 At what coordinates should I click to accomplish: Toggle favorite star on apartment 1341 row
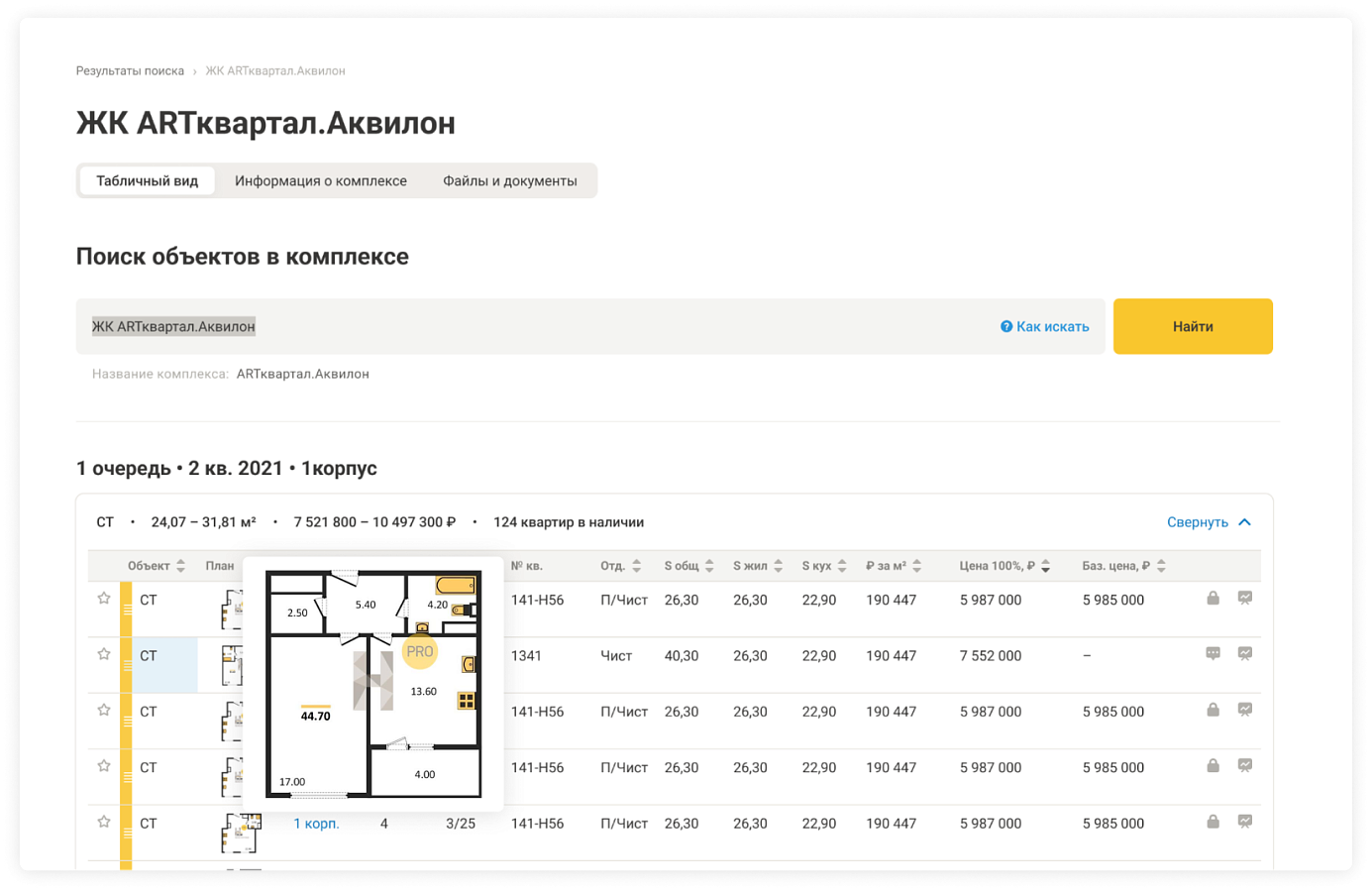pyautogui.click(x=104, y=655)
